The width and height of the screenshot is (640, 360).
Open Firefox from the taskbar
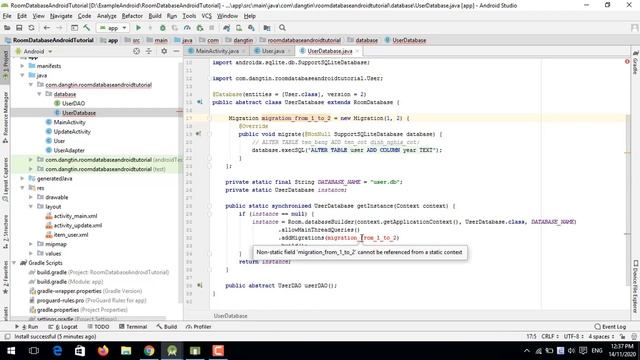[103, 351]
